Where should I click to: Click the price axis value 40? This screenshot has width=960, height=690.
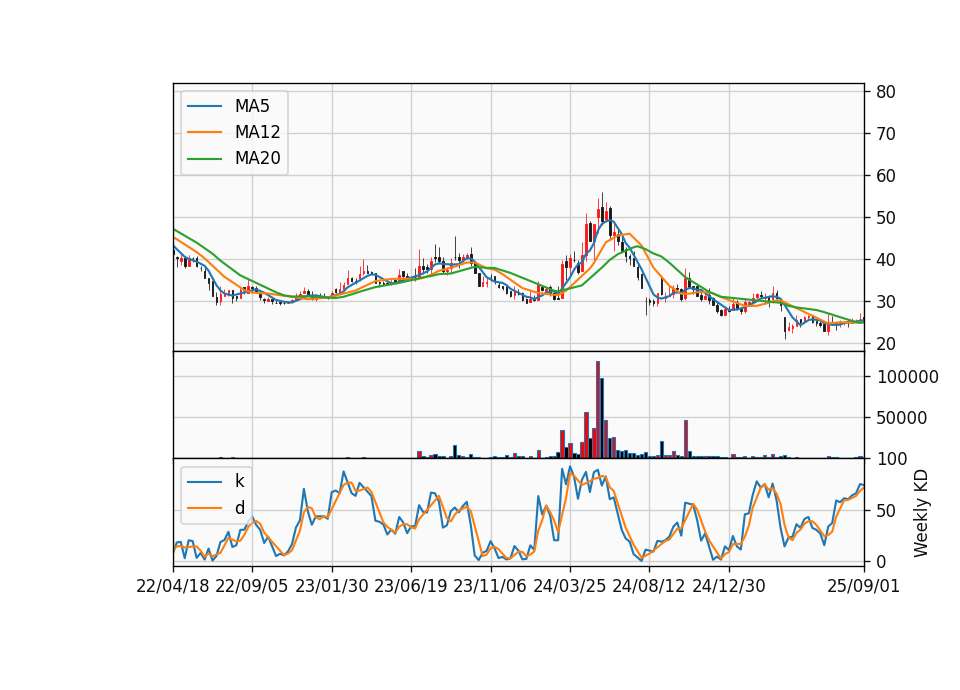886,260
